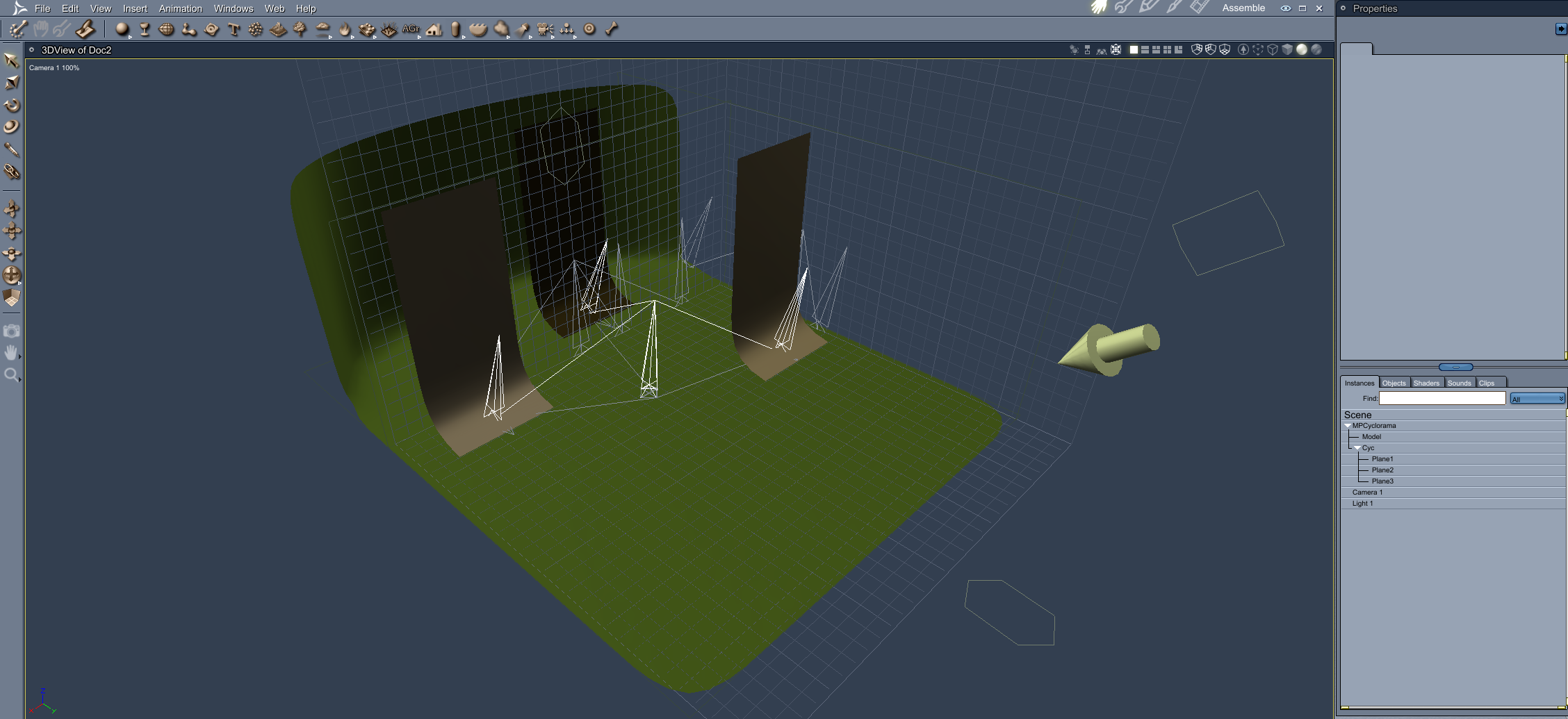Switch to the Storyboard room pencil icon

point(1149,8)
